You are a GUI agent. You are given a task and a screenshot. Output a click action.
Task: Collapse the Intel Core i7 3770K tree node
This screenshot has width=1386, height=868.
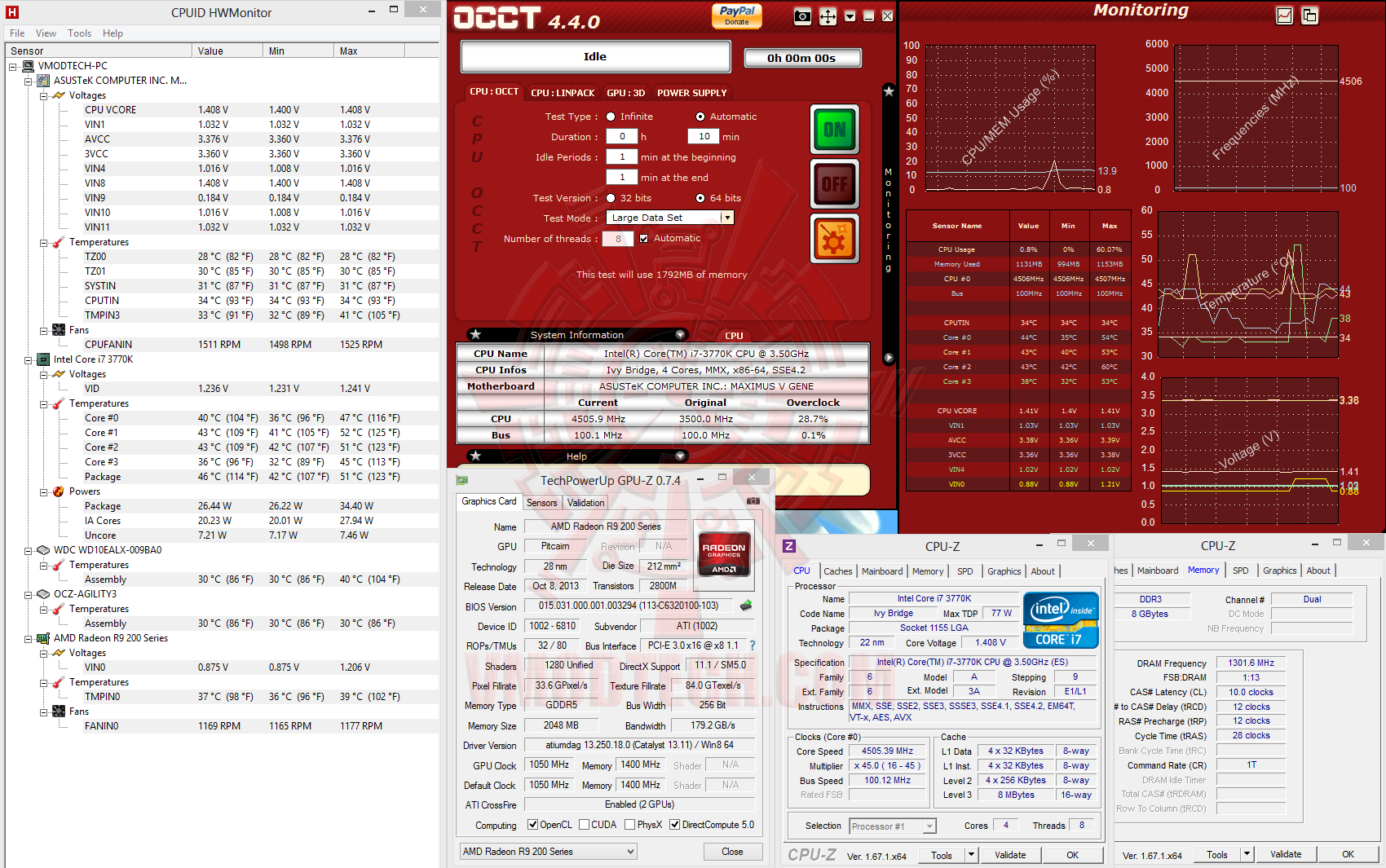(x=28, y=359)
